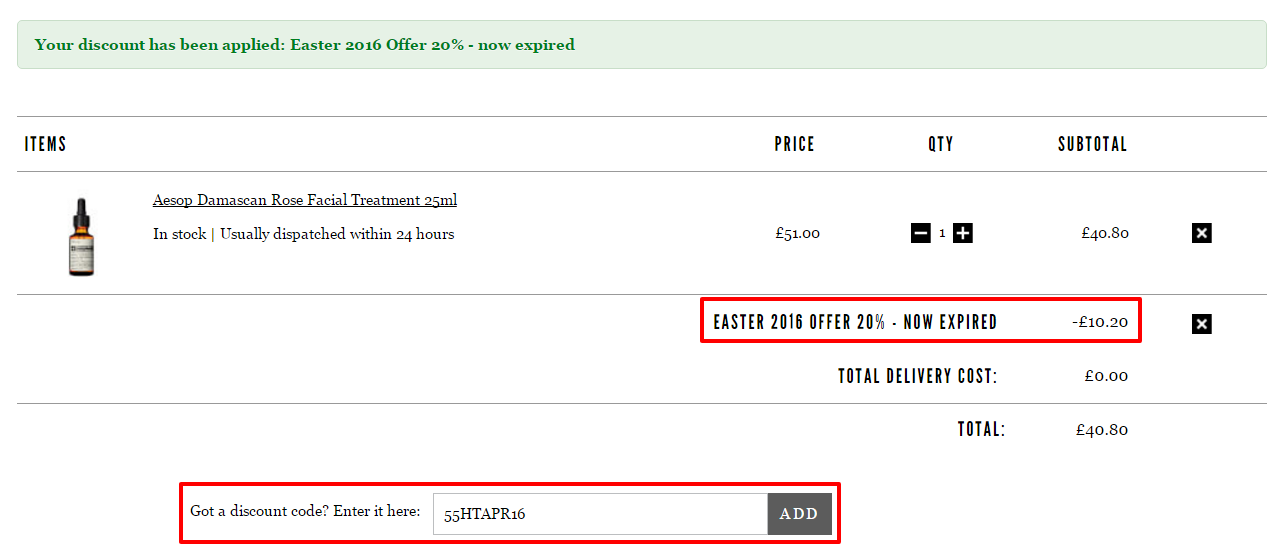Click the Total Delivery Cost label

click(918, 376)
